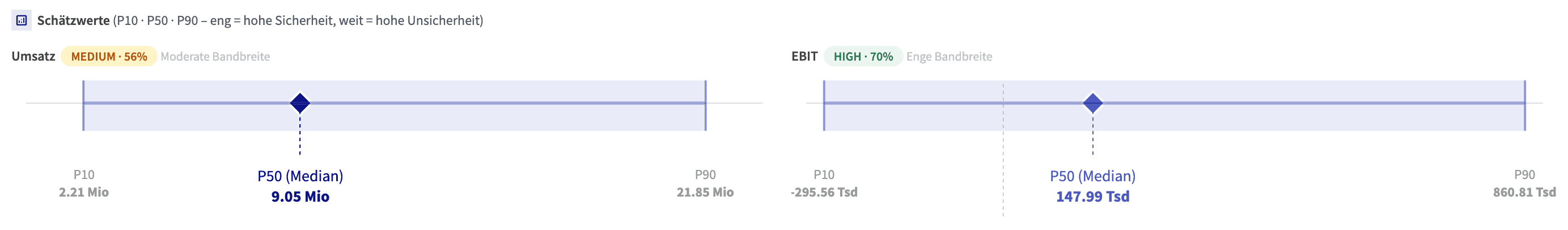Viewport: 1568px width, 230px height.
Task: Click the -295.56 Tsd P10 value
Action: coord(824,192)
